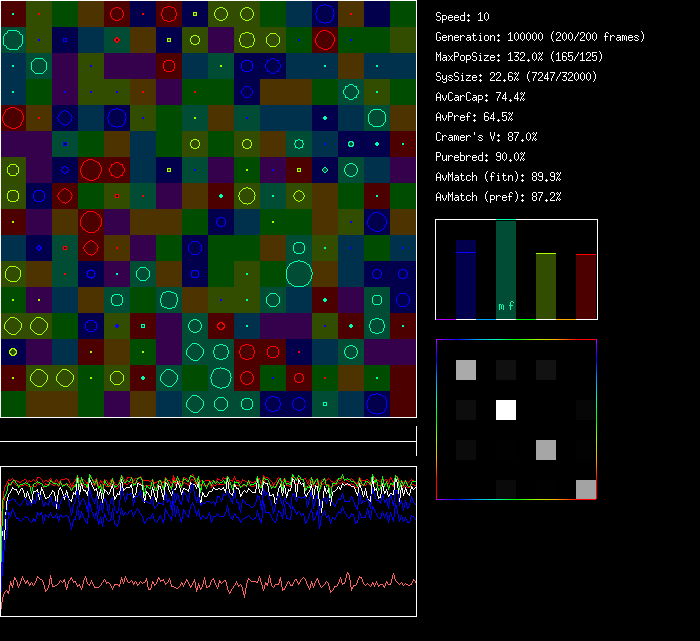Click the top-left gray square in the matrix

pyautogui.click(x=466, y=370)
